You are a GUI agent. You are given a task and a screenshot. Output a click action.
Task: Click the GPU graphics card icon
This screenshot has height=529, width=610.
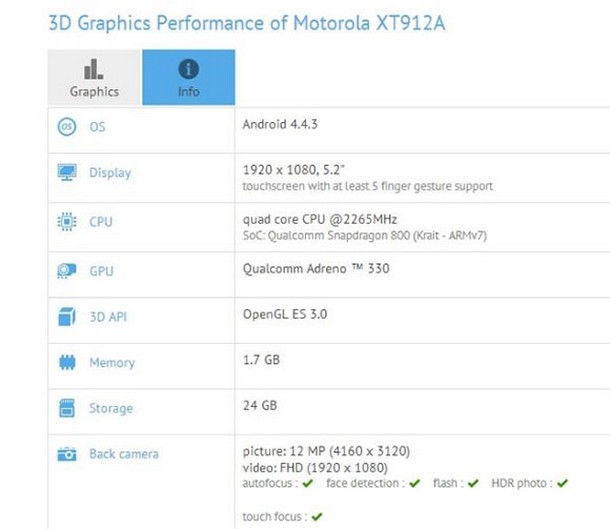point(67,271)
